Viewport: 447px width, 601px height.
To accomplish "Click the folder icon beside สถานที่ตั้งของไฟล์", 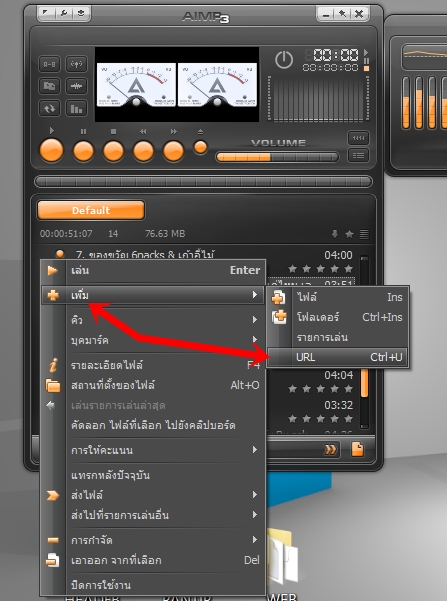I will coord(53,386).
